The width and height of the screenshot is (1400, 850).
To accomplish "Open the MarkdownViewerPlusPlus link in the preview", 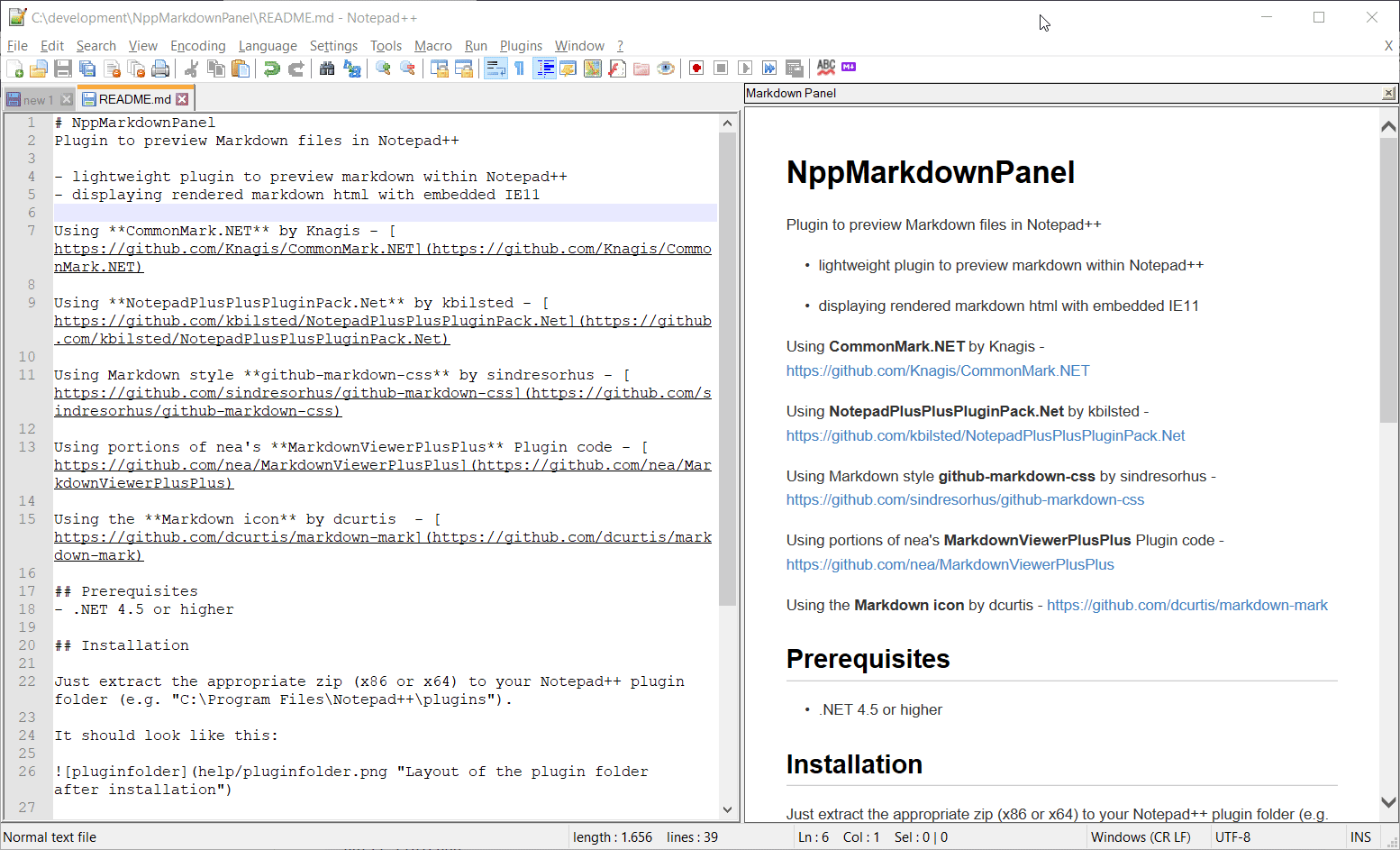I will 950,564.
